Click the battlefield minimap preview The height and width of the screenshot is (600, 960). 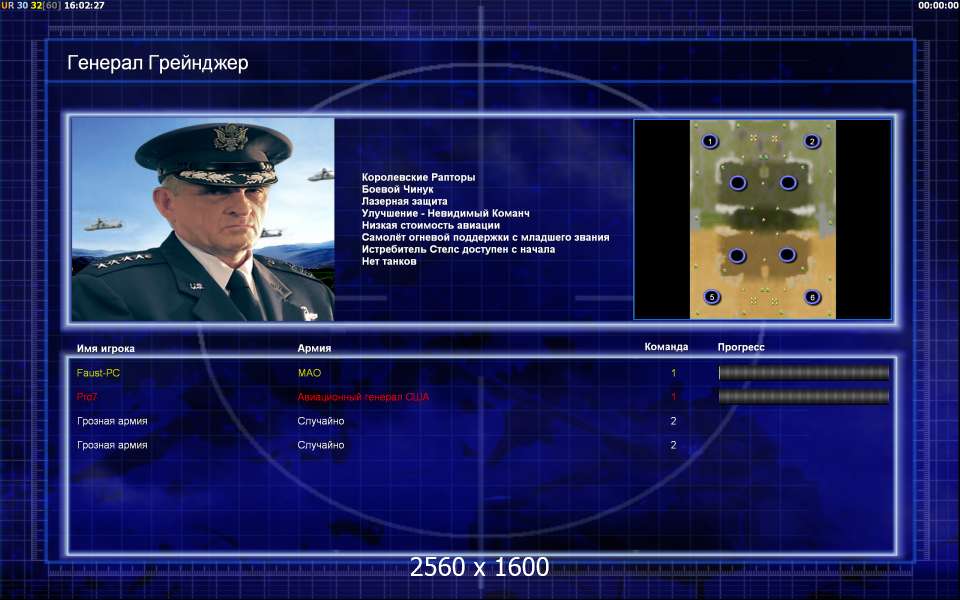[762, 219]
